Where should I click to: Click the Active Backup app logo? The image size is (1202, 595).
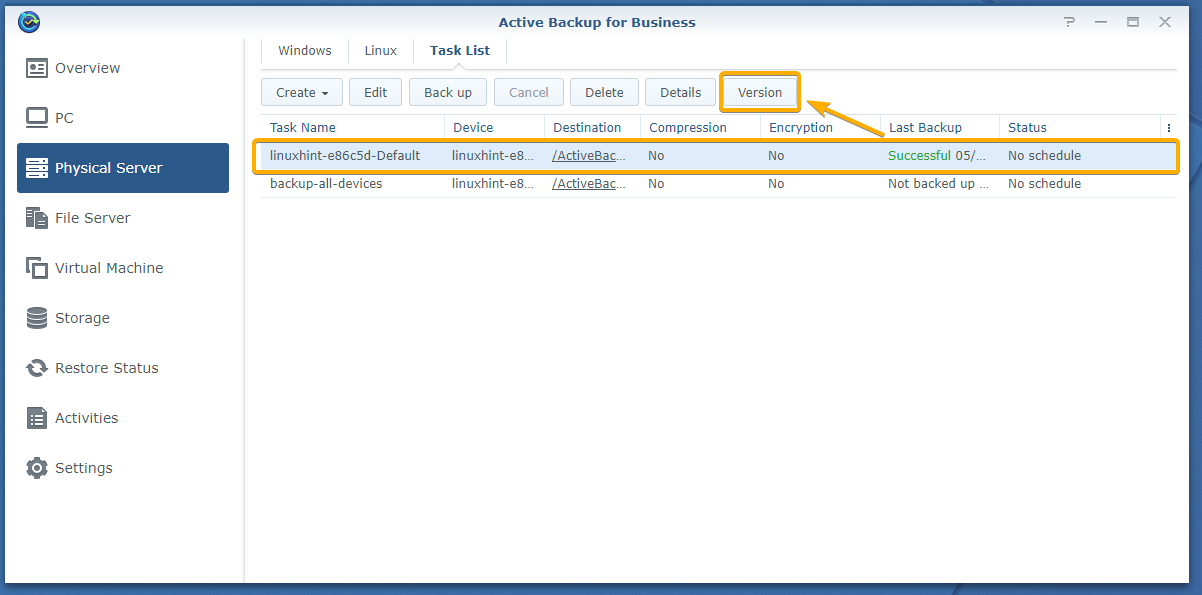29,22
